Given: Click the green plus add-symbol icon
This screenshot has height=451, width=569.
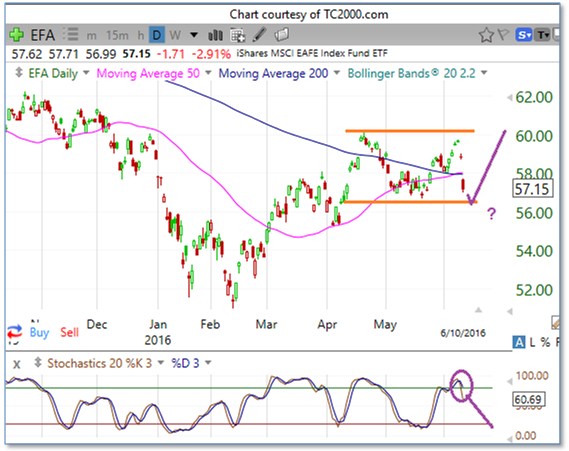Looking at the screenshot, I should tap(16, 35).
